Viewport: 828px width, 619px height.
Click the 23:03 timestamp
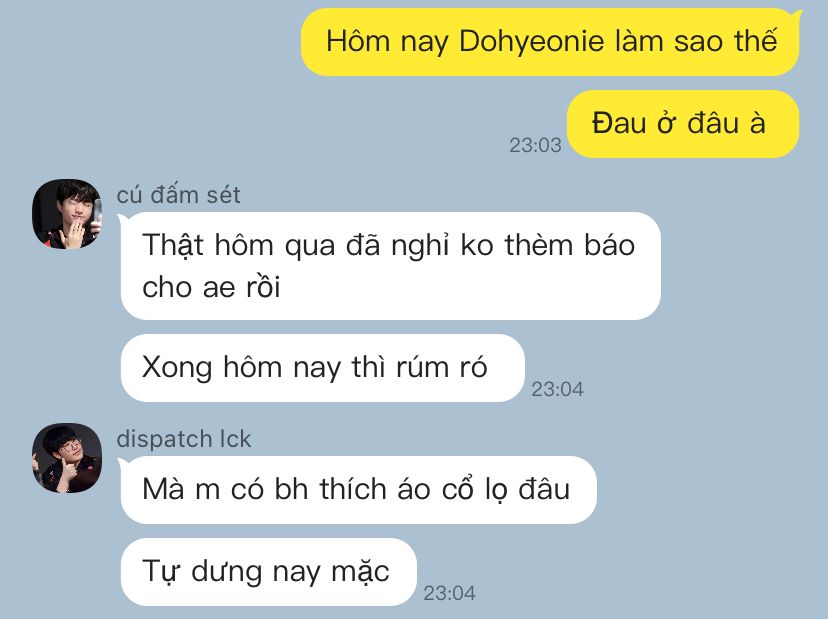click(x=535, y=145)
